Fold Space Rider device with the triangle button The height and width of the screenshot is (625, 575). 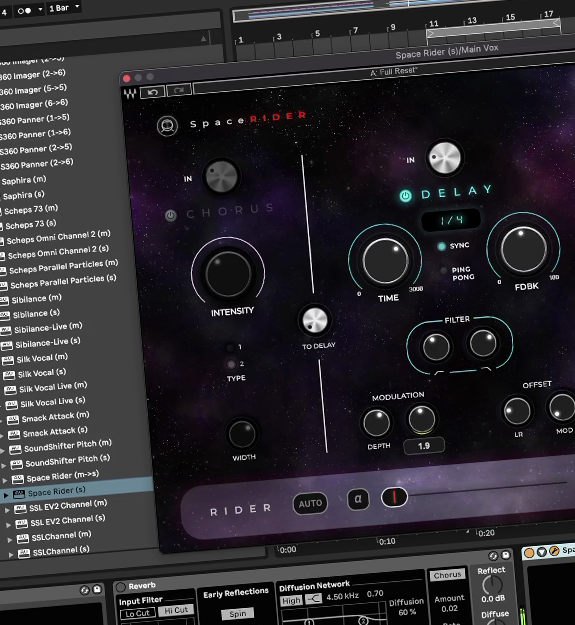click(541, 552)
